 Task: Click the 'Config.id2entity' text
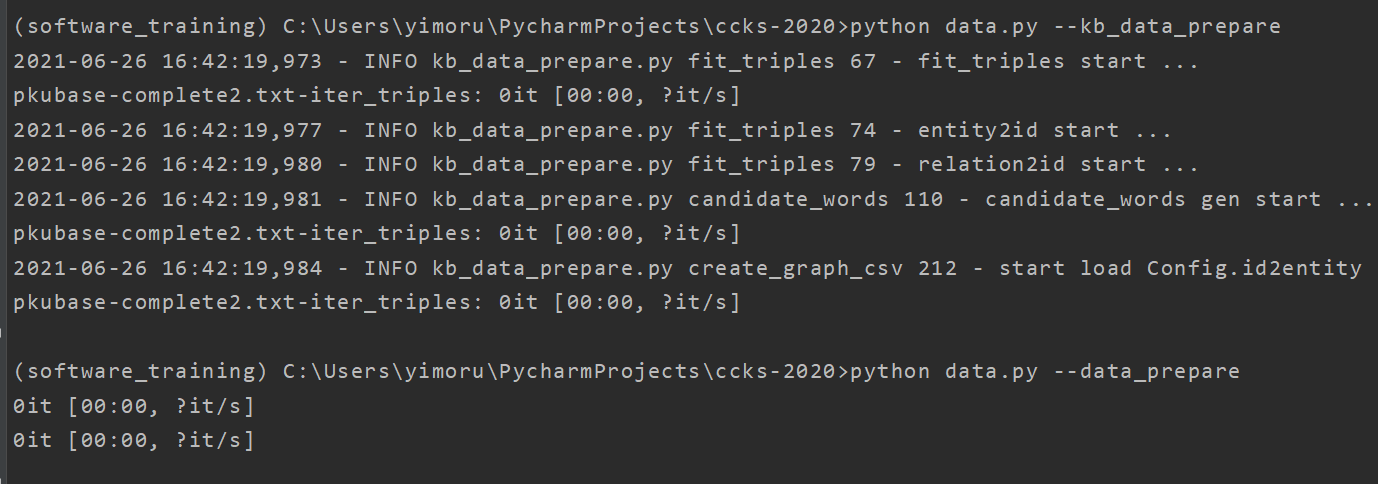1254,267
